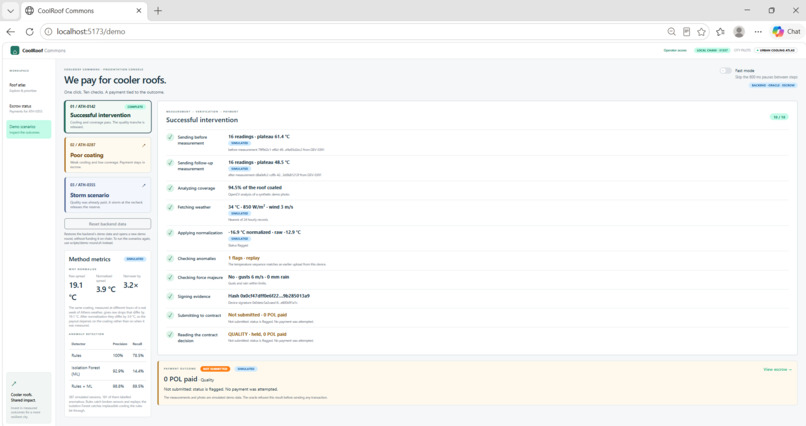The image size is (806, 426).
Task: Click the green check beside Checking force majeure
Action: click(170, 277)
